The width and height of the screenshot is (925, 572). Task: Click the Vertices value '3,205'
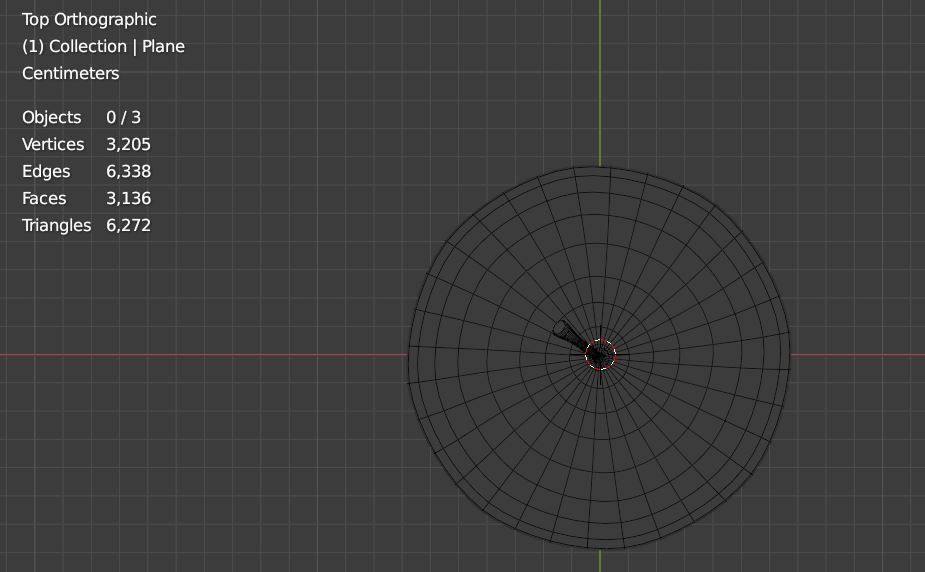129,144
